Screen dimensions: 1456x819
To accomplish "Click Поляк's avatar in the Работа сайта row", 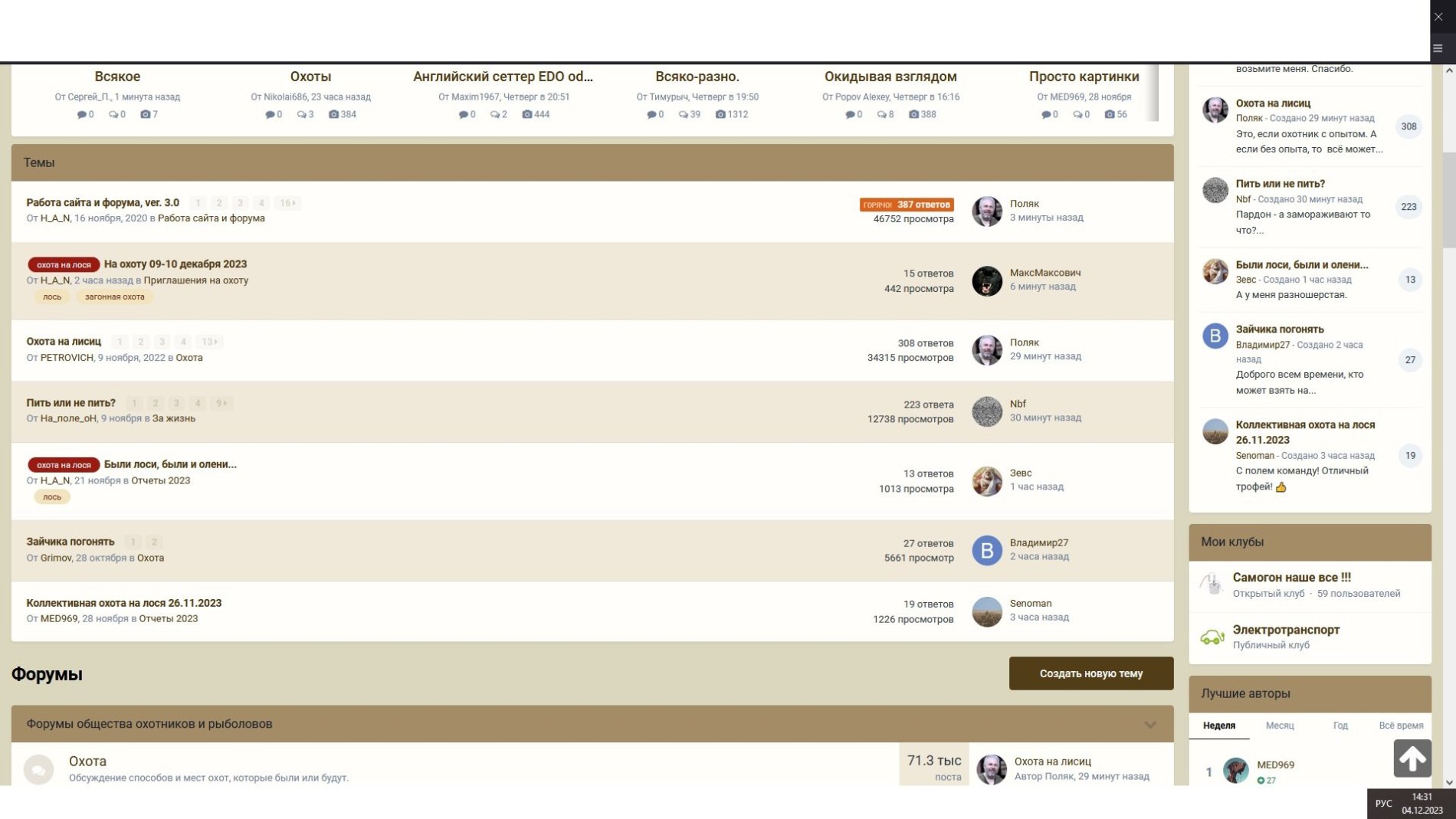I will [986, 211].
